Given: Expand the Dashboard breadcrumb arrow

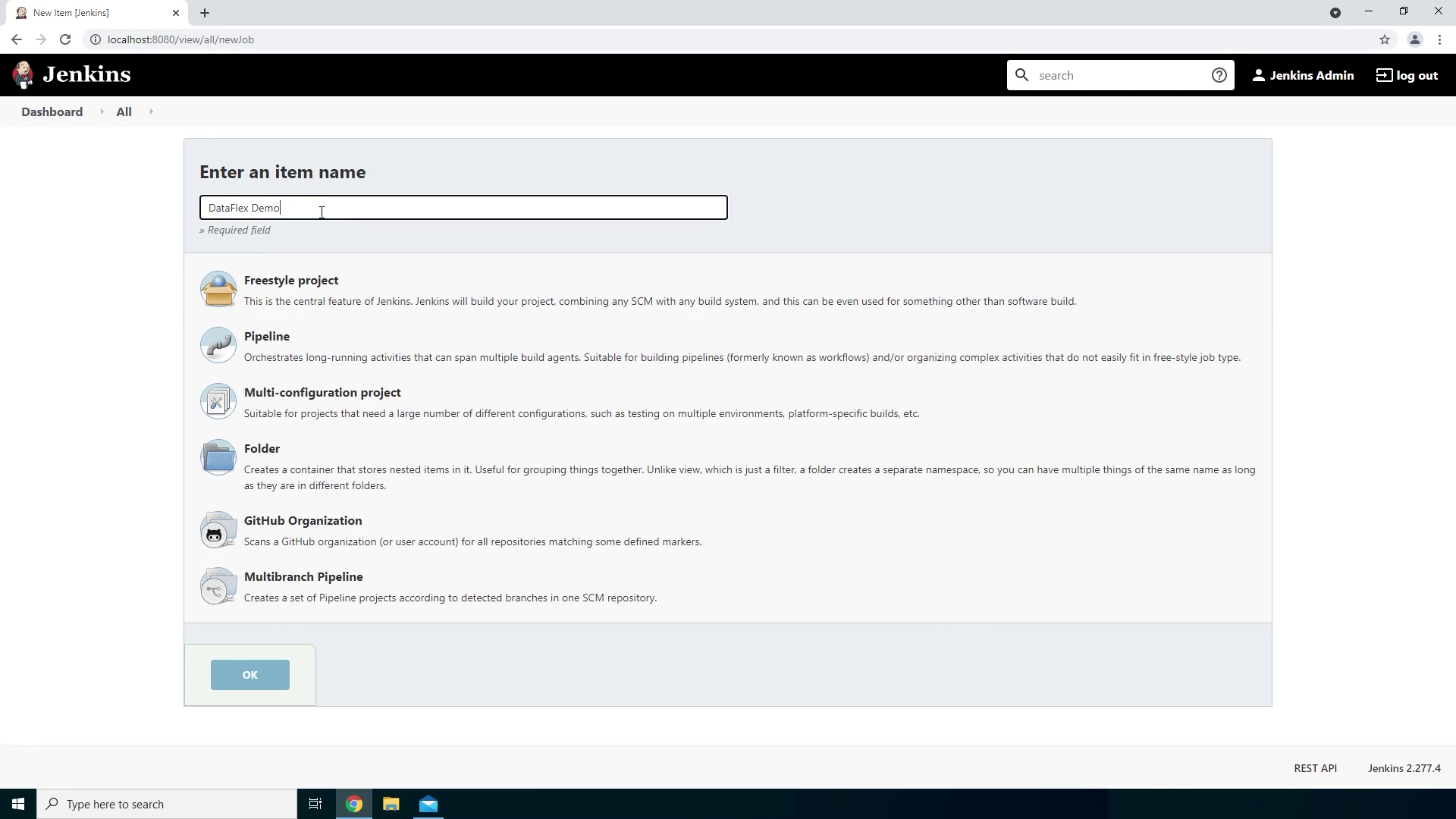Looking at the screenshot, I should click(102, 111).
